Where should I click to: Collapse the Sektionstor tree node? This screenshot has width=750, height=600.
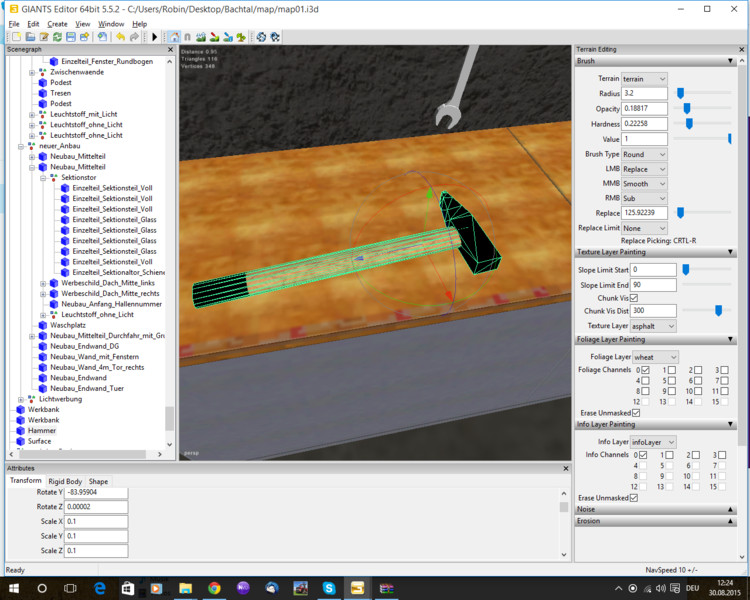[44, 177]
